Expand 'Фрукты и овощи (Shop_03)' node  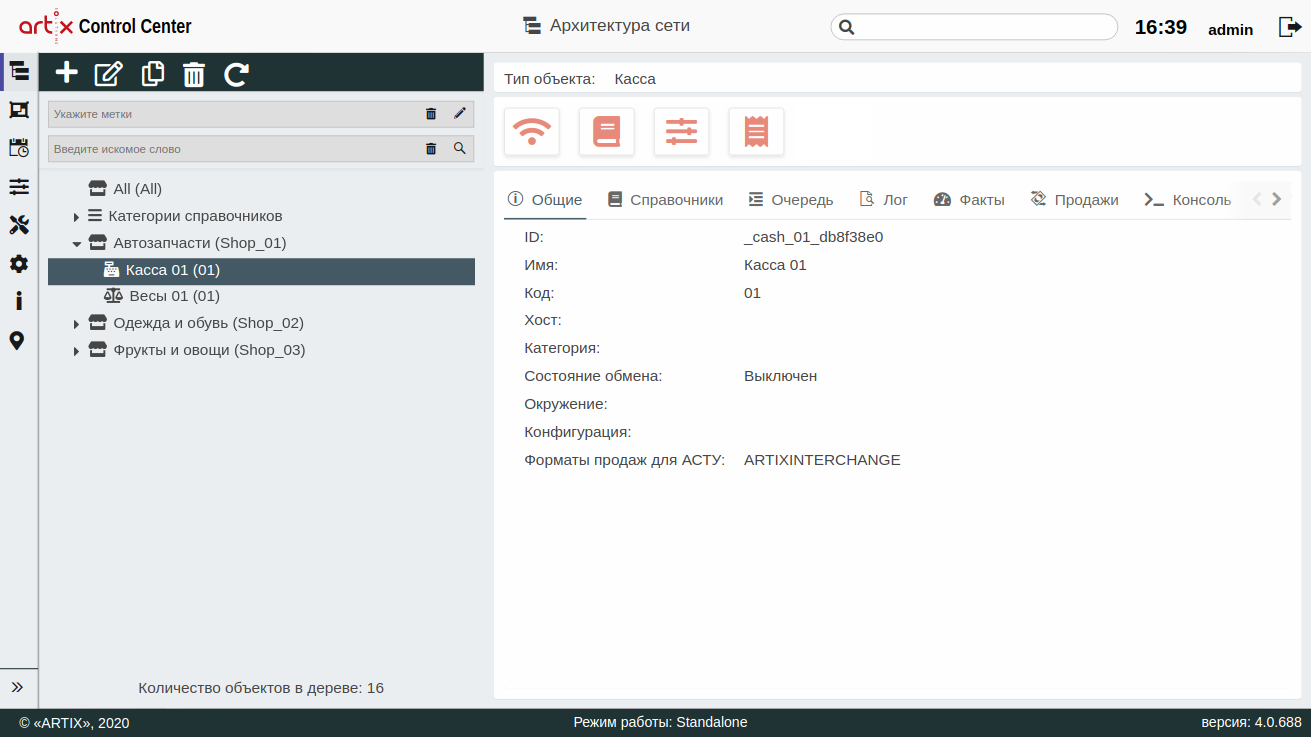(x=76, y=351)
